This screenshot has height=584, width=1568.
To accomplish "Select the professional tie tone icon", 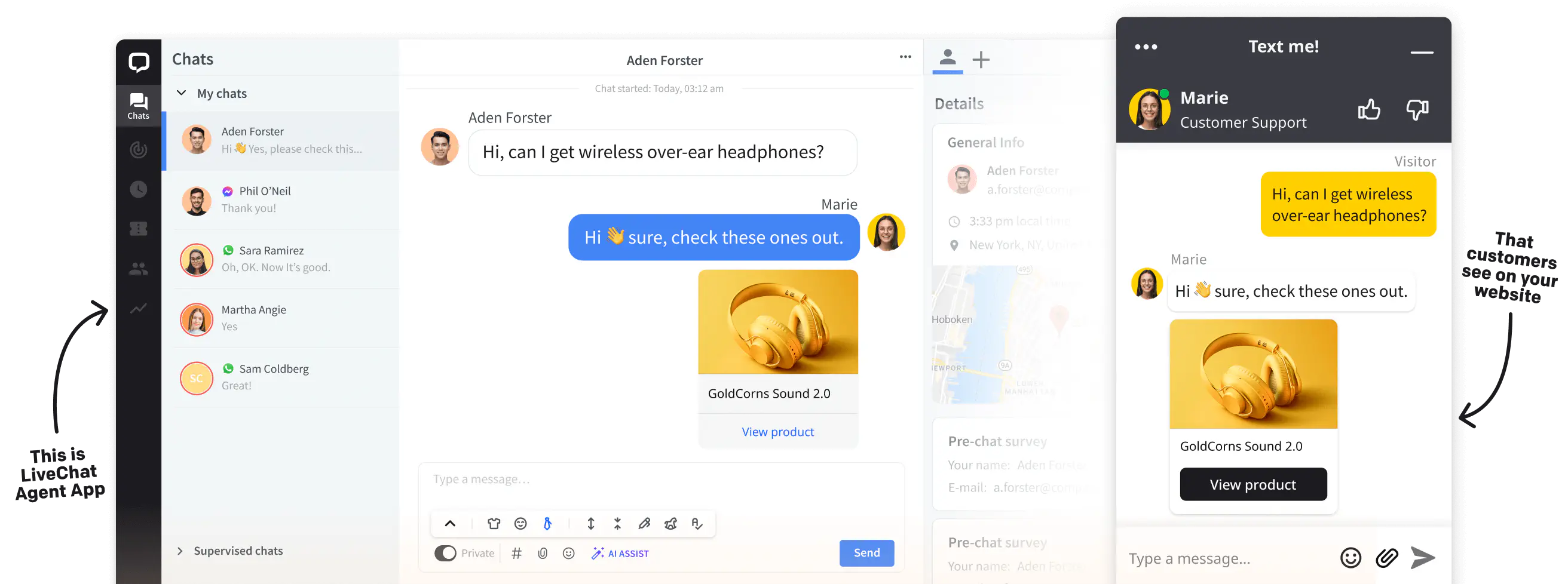I will coord(547,524).
